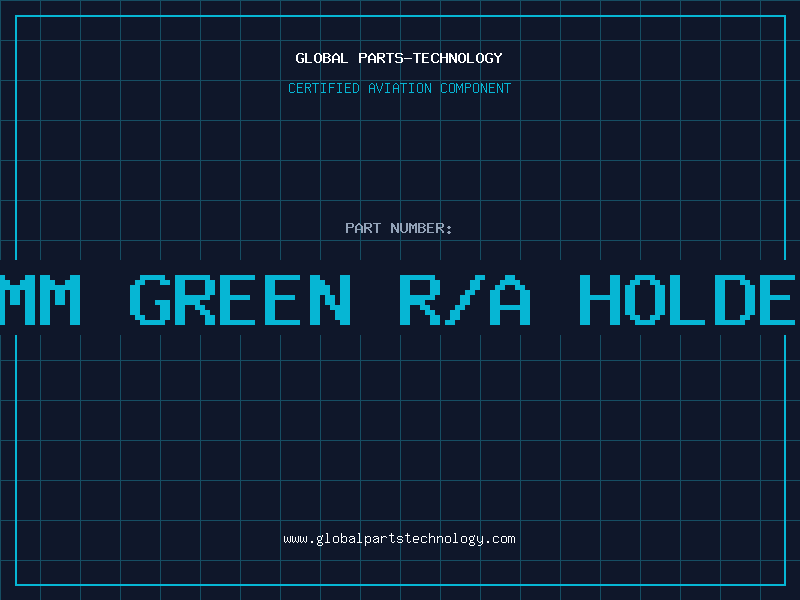Open the www.globalpartstechnology.com link
The height and width of the screenshot is (600, 800).
(399, 539)
